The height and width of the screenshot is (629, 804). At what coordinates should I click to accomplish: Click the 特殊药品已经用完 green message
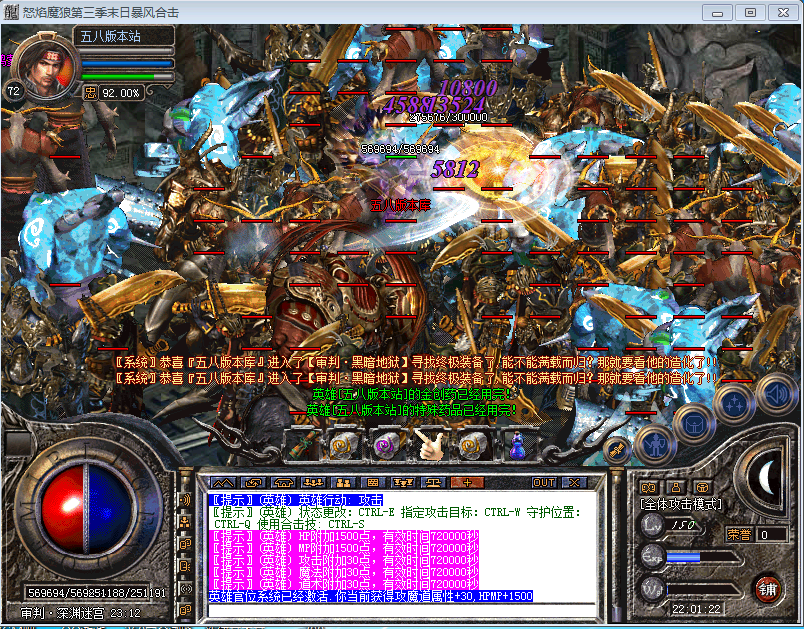tap(412, 410)
